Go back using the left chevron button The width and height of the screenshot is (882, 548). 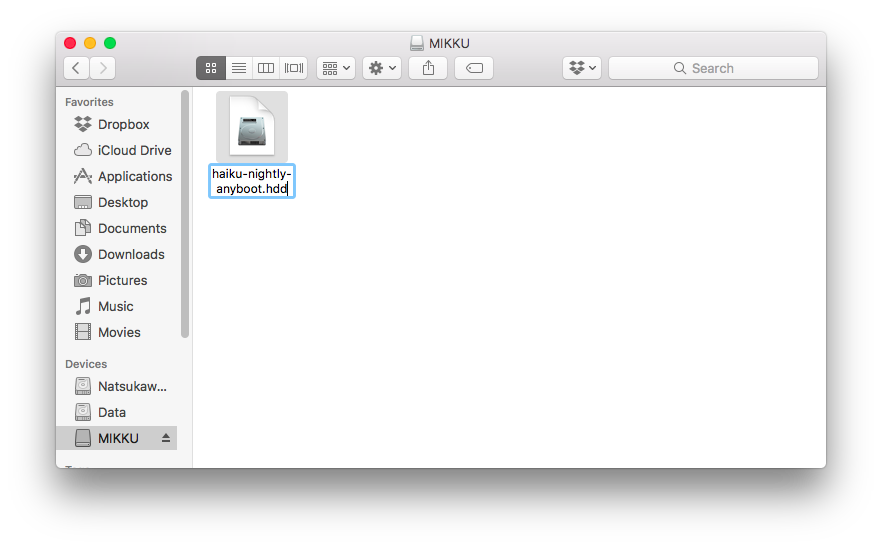[77, 68]
